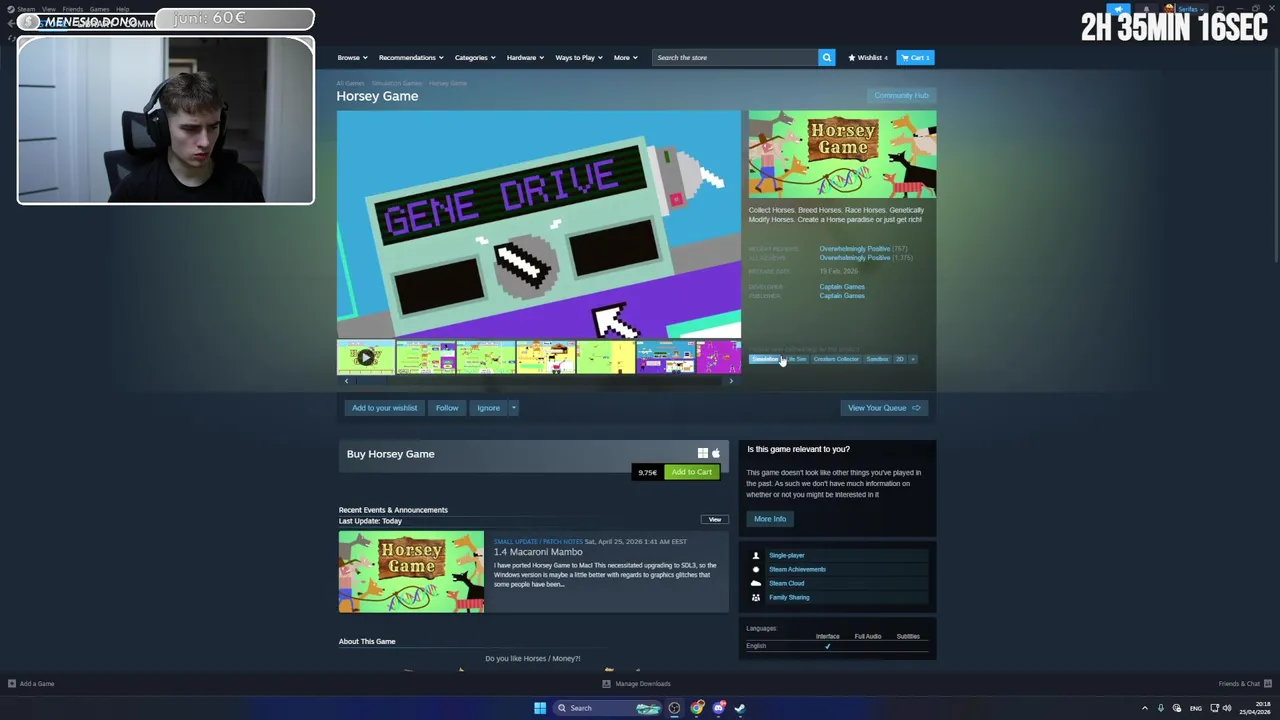Expand the Ways to Play dropdown
The width and height of the screenshot is (1280, 720).
[579, 57]
